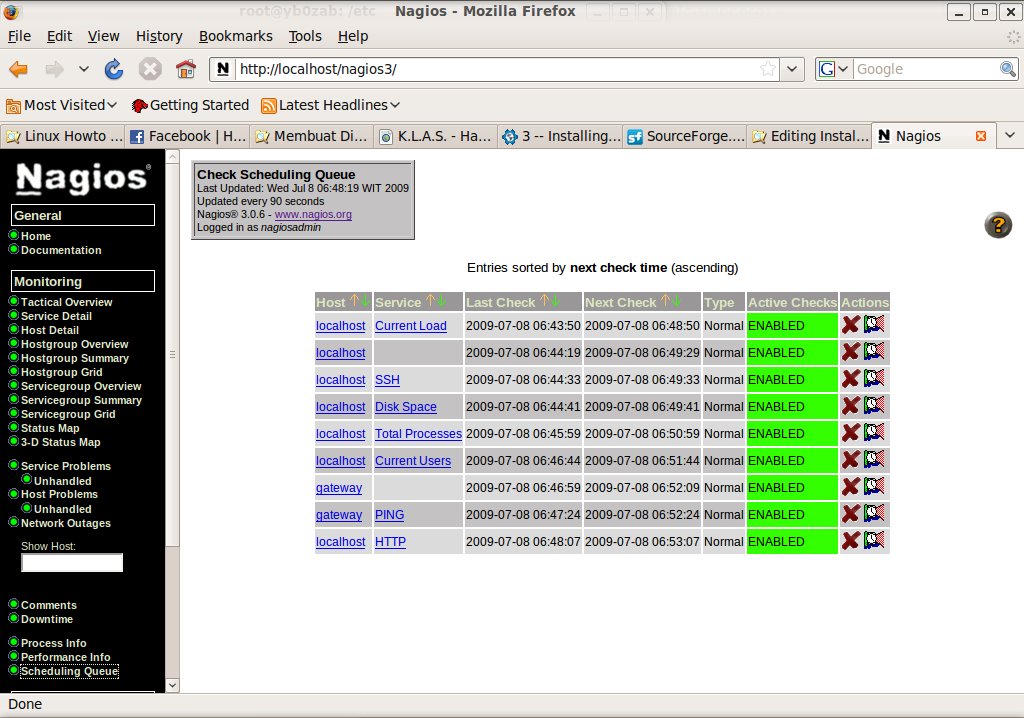This screenshot has width=1024, height=718.
Task: Open the Disk Space service link
Action: [x=405, y=407]
